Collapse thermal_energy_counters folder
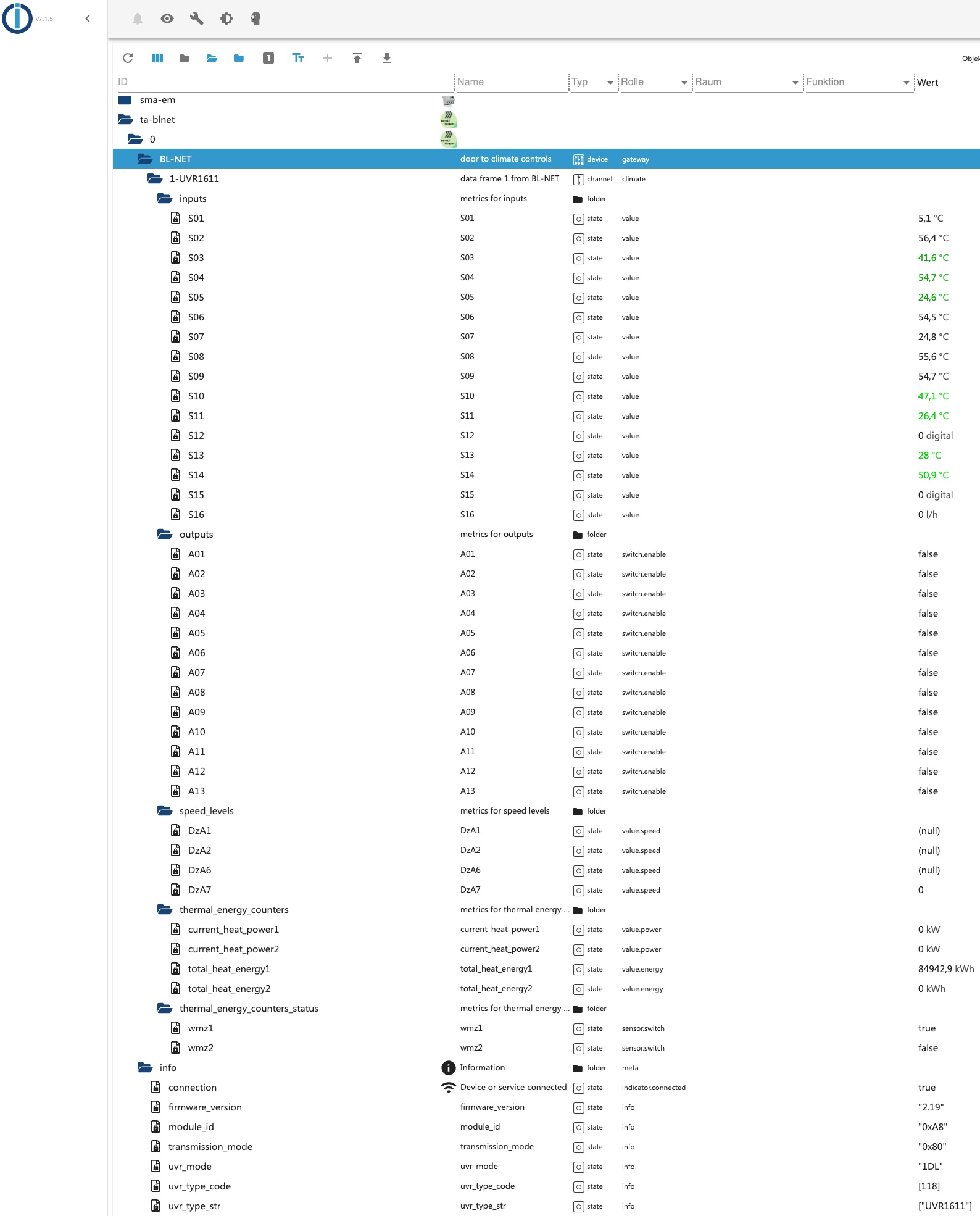 (165, 910)
